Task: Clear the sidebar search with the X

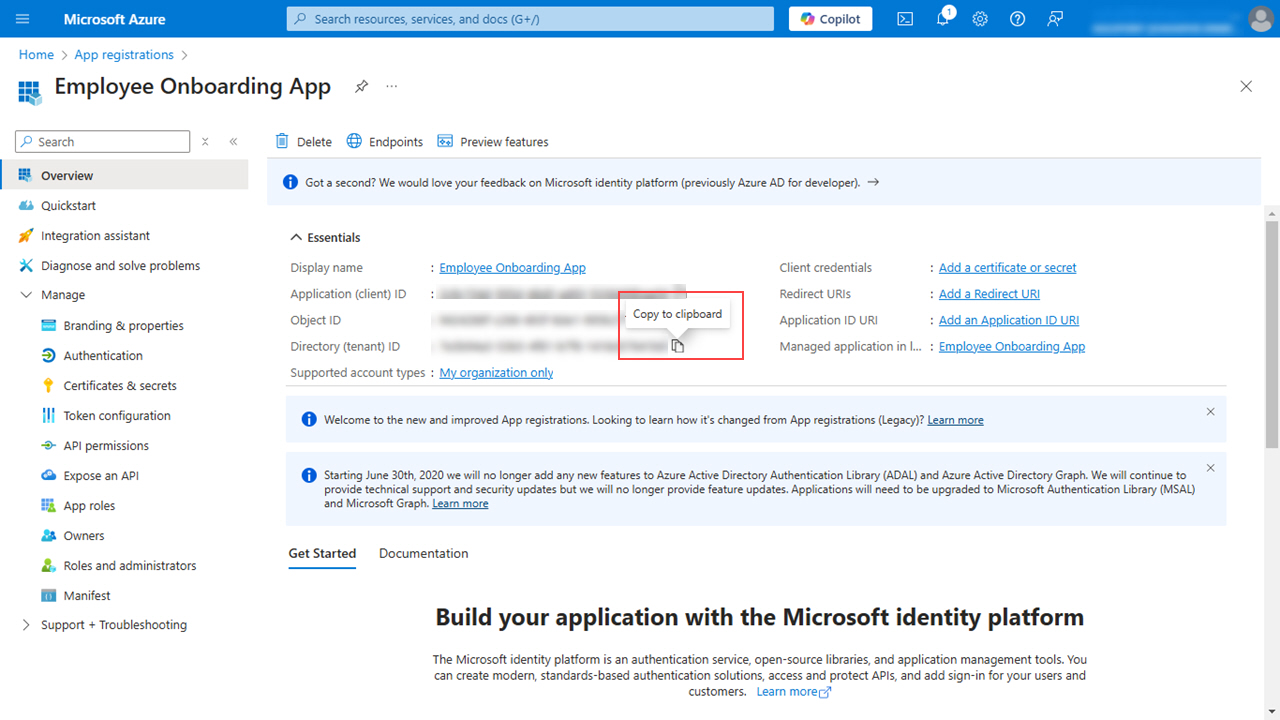Action: tap(205, 142)
